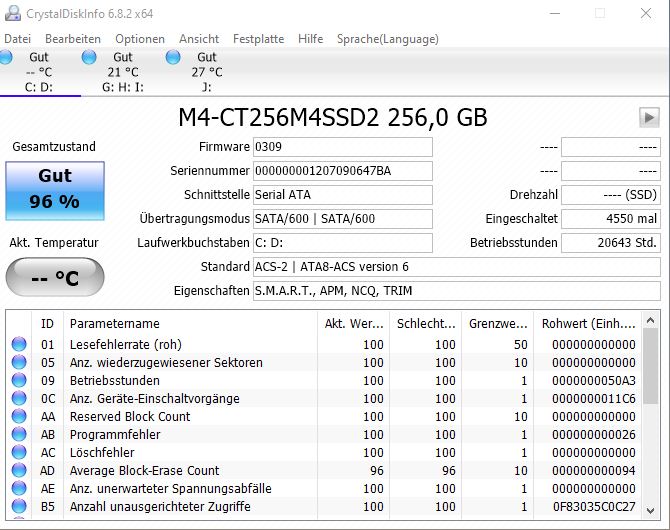Click the Parametername column header
This screenshot has height=530, width=670.
(x=190, y=324)
